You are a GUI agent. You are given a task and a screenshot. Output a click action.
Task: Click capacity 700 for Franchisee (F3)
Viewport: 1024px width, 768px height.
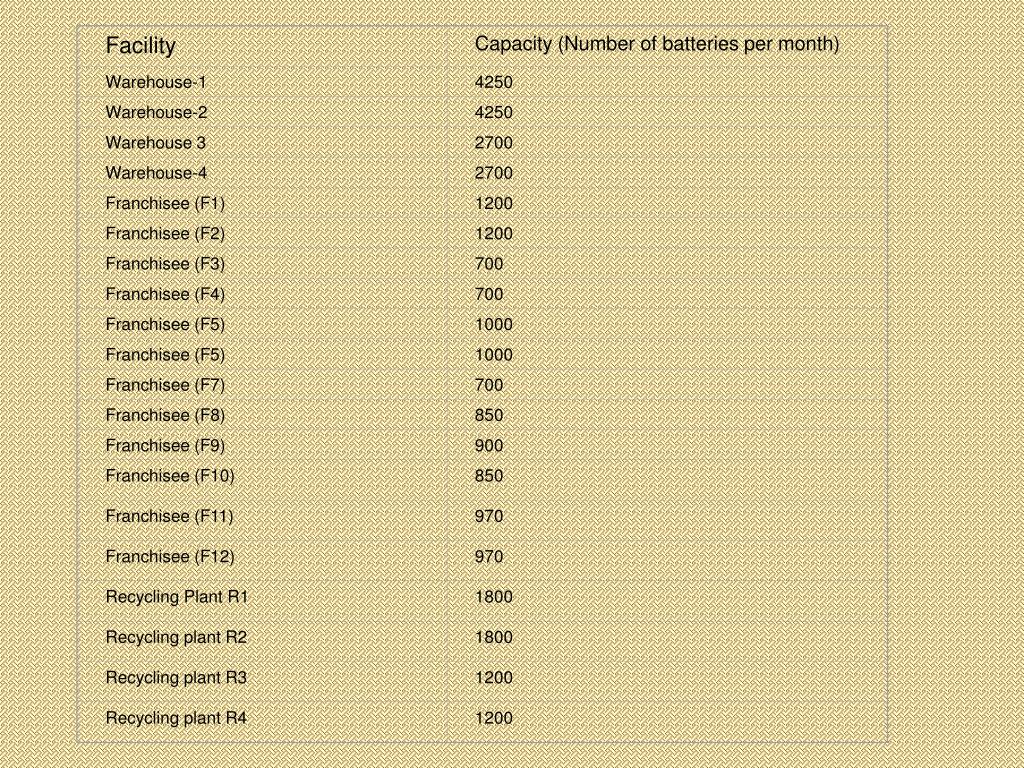coord(489,264)
